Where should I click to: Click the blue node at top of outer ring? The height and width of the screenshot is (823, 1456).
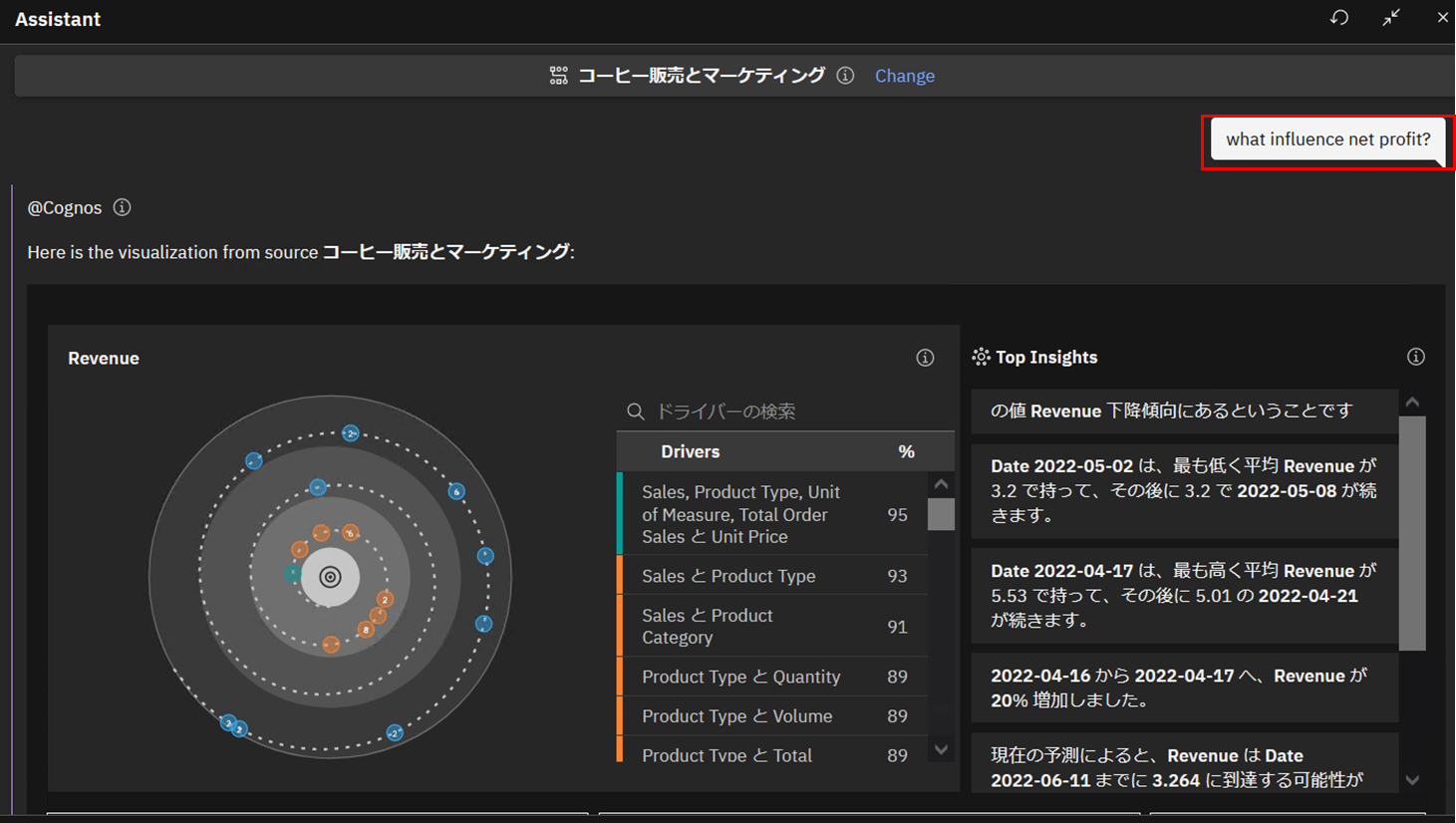click(351, 433)
